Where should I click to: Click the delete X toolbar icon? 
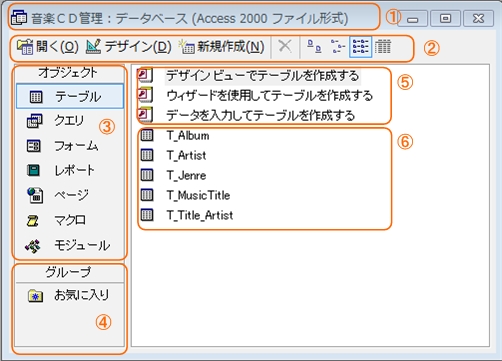tap(285, 46)
